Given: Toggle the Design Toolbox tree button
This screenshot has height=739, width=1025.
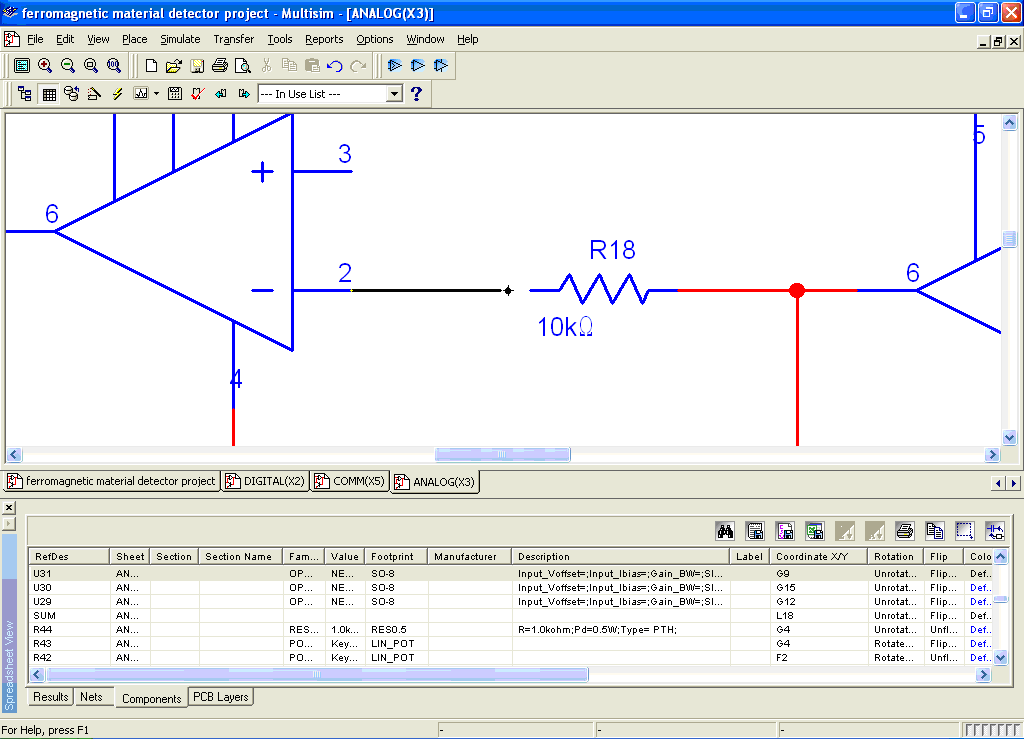Looking at the screenshot, I should point(25,94).
